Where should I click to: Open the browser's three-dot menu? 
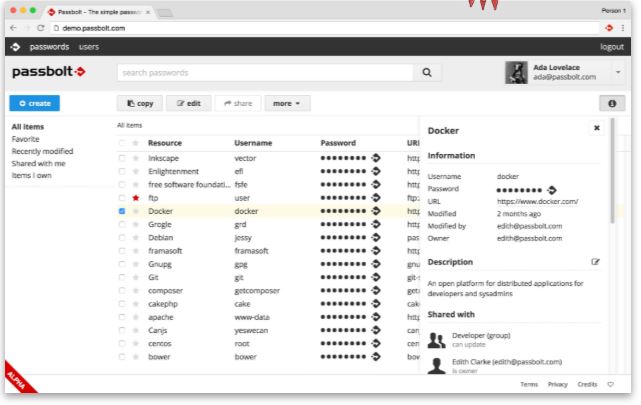pos(623,28)
